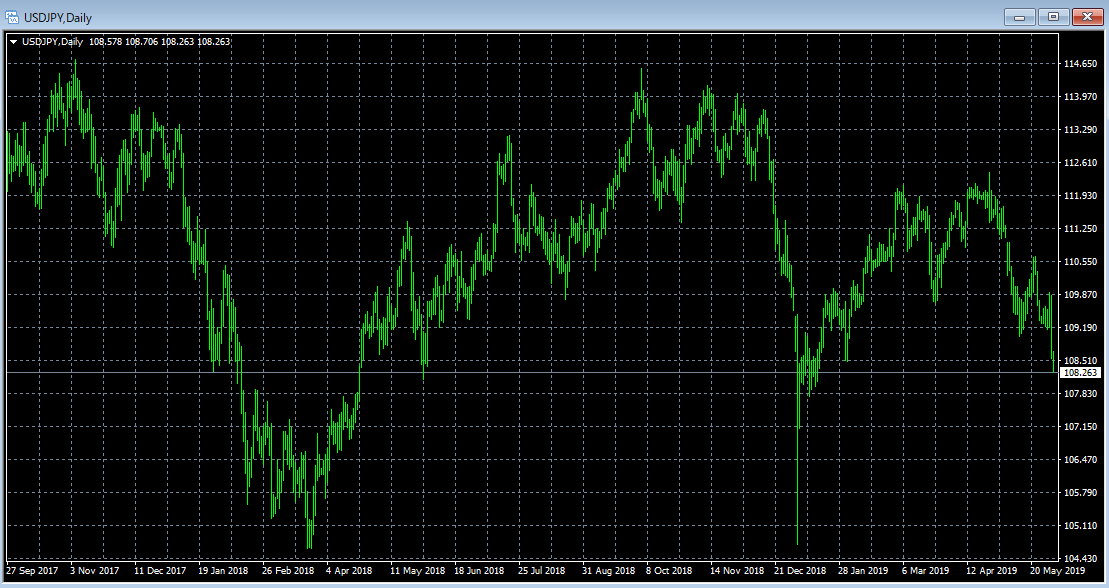Click the 107.830 price axis label
This screenshot has height=588, width=1109.
pyautogui.click(x=1080, y=393)
